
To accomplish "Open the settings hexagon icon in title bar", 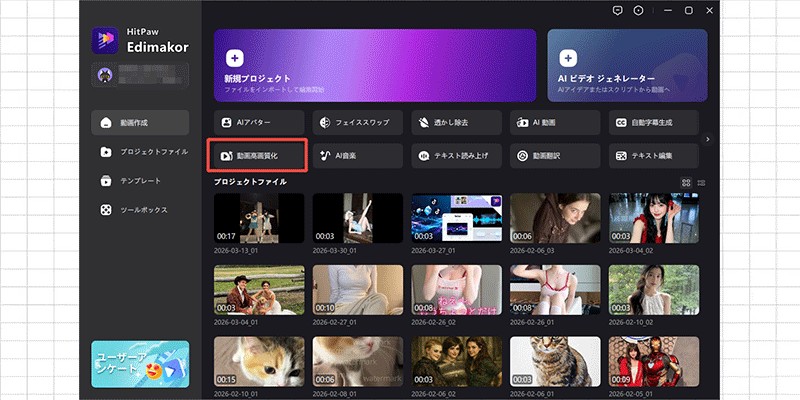I will pyautogui.click(x=638, y=10).
